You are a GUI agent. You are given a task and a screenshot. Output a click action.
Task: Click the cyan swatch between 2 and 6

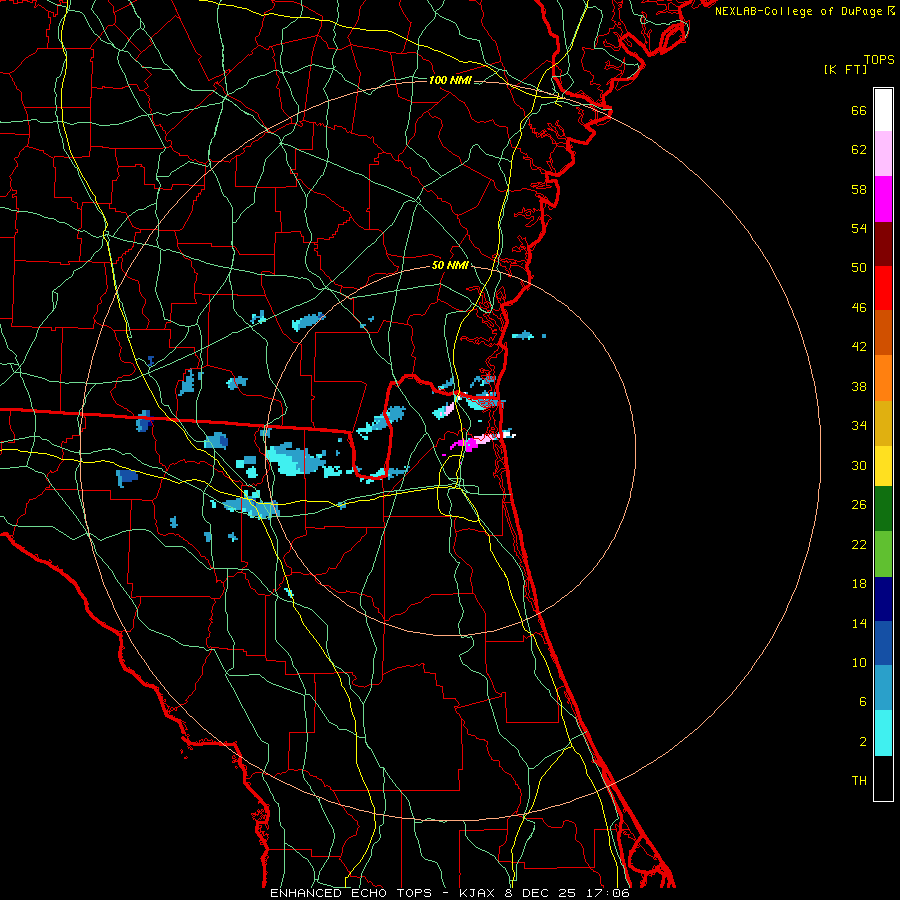click(x=883, y=733)
